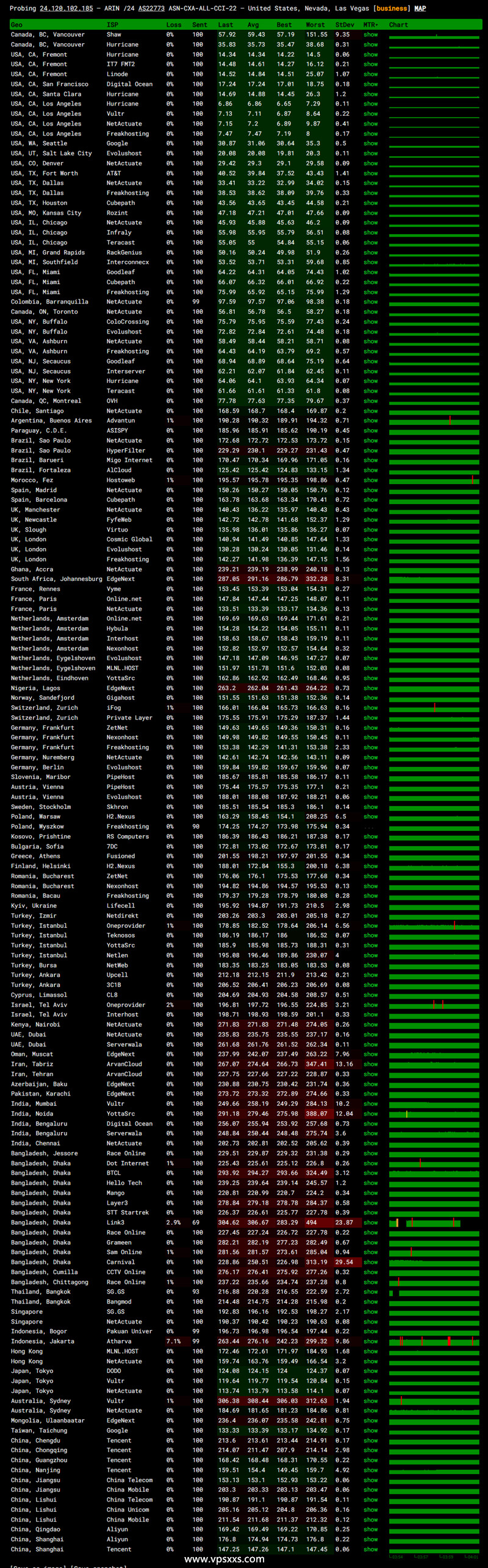Click the 'RS Computers' ISP cell

coord(127,837)
